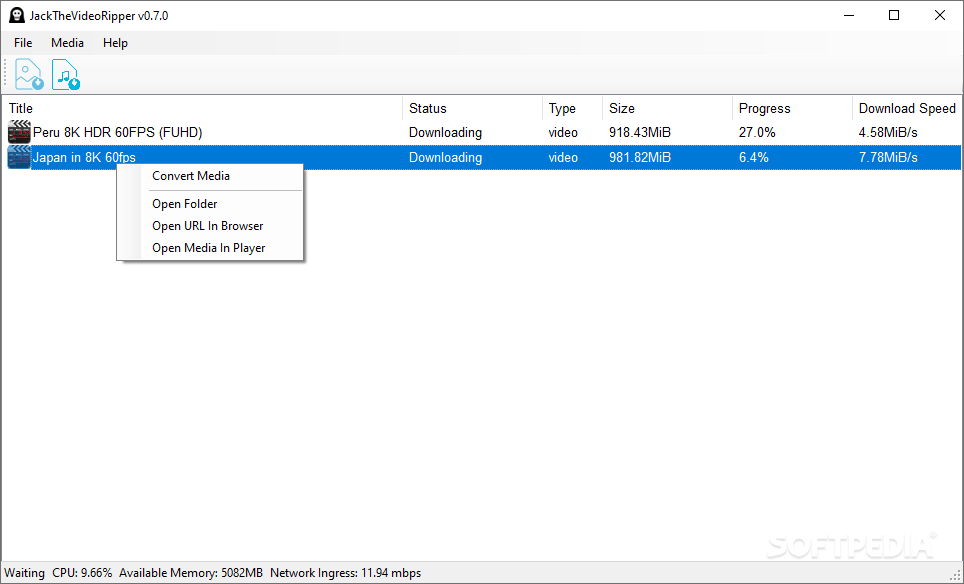Select Open Media In Player option
Screen dimensions: 964x584
coord(210,248)
